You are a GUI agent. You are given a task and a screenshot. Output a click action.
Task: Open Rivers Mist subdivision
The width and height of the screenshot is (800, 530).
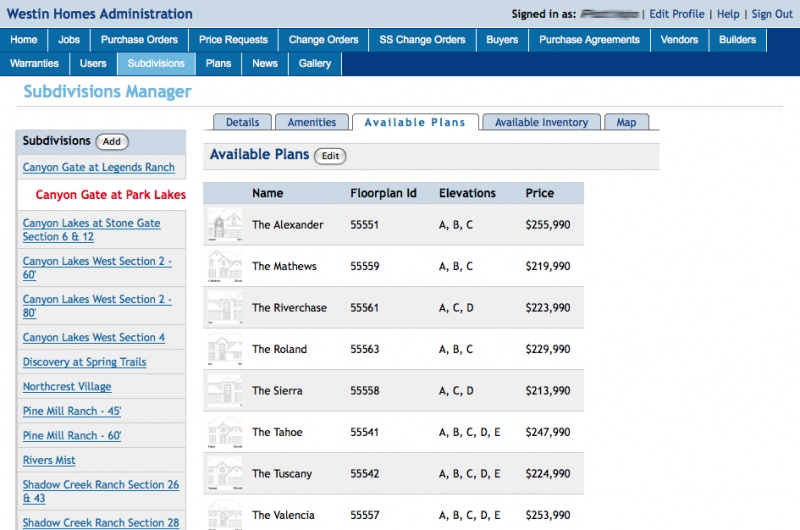click(x=49, y=460)
